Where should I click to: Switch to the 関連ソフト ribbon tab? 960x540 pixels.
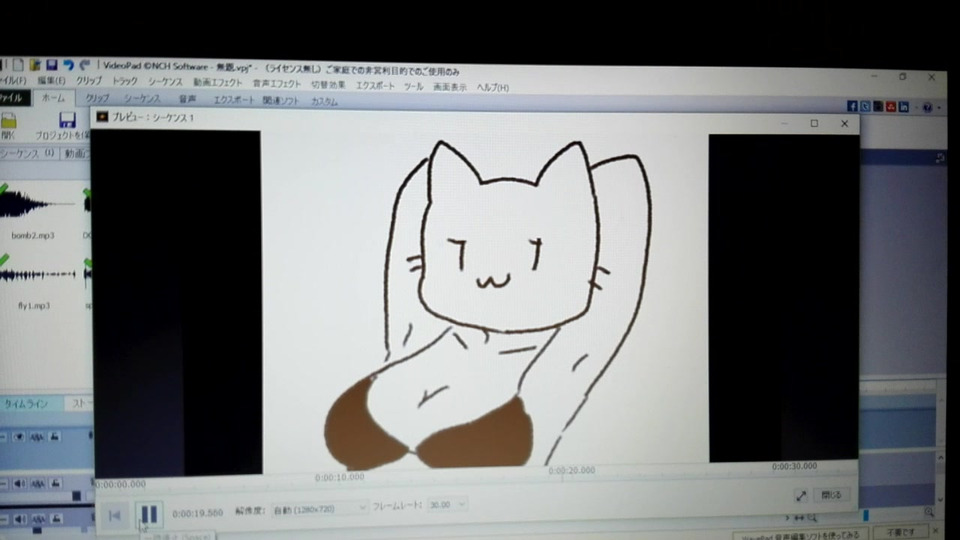[280, 100]
